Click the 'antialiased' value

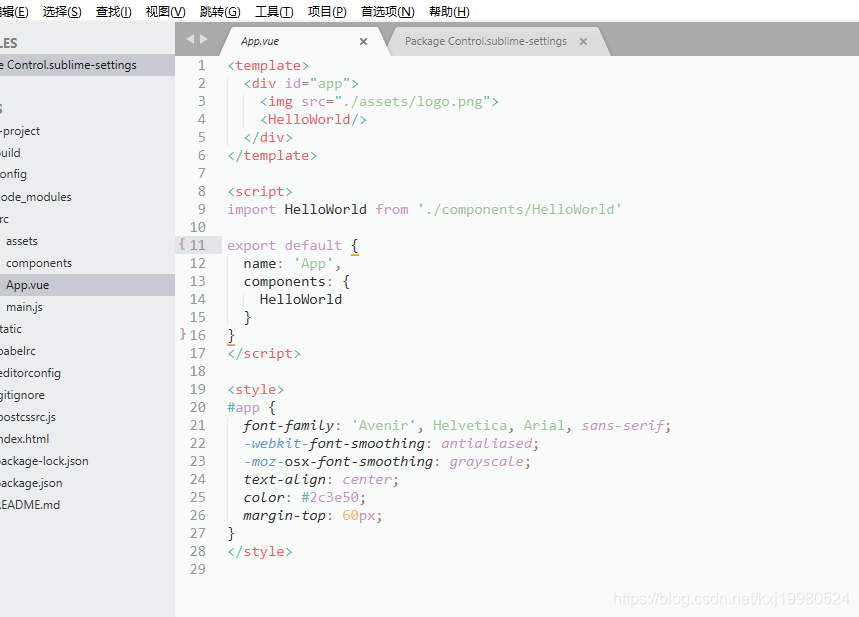(x=486, y=443)
